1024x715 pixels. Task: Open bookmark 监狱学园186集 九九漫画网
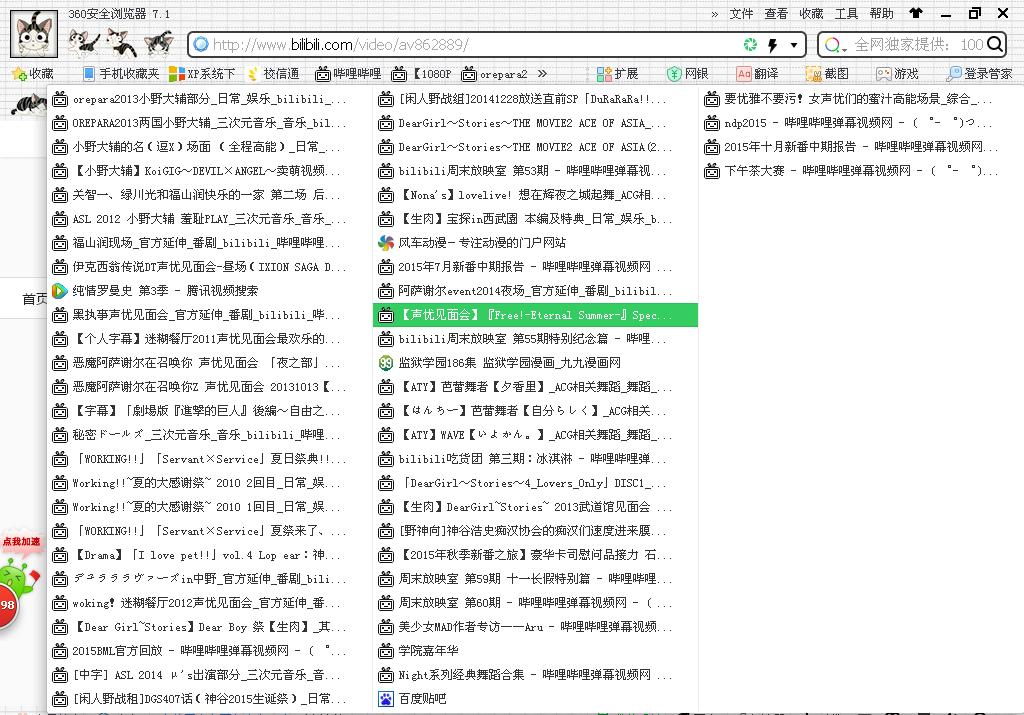pos(536,362)
